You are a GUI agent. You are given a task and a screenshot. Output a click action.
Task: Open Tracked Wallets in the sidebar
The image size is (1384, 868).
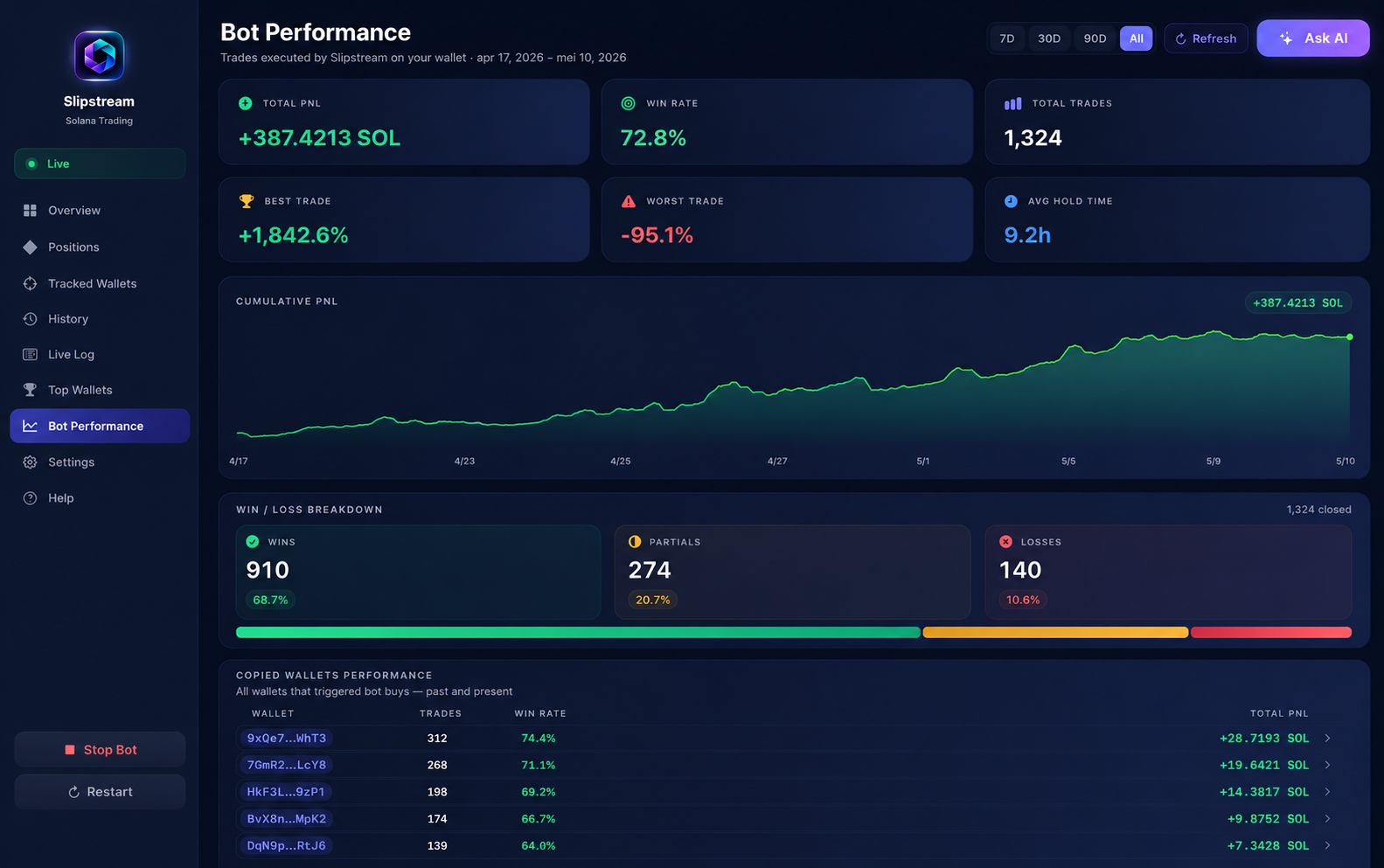coord(100,283)
